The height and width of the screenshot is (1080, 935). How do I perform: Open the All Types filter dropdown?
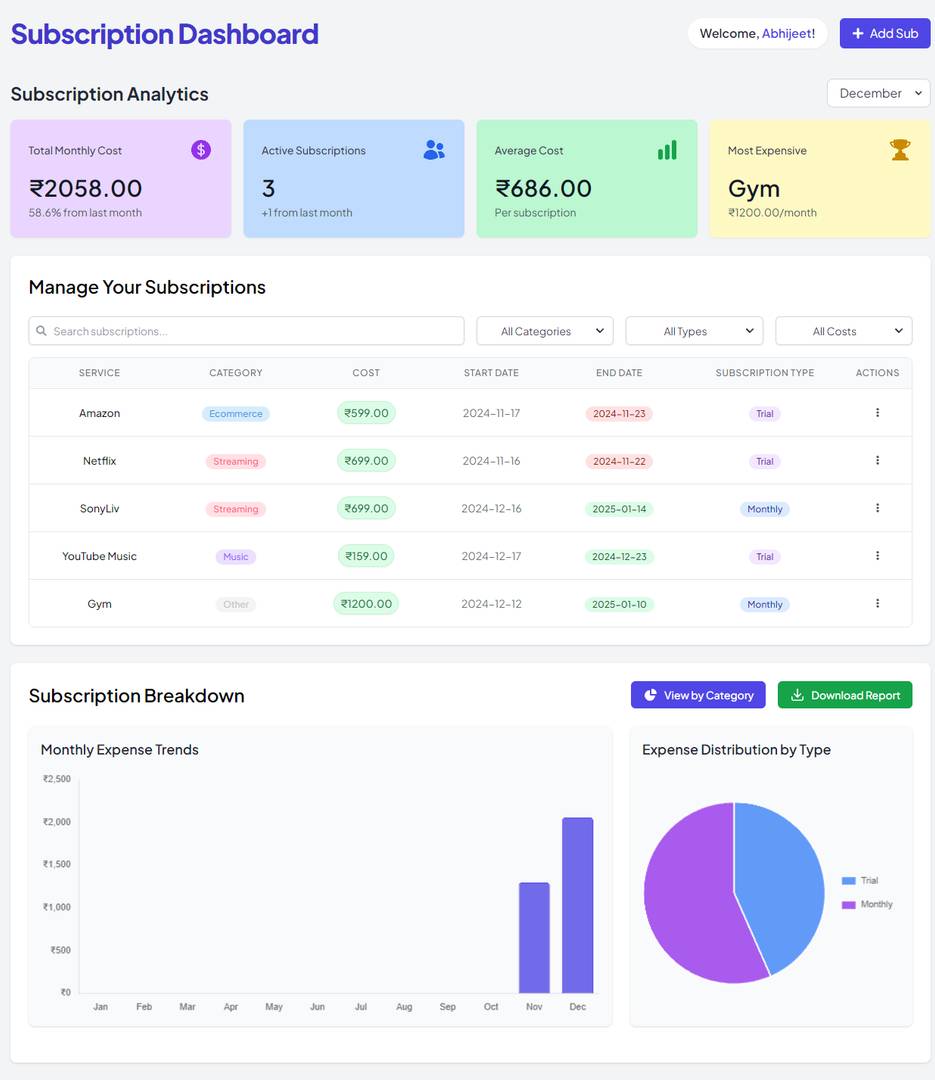click(x=693, y=330)
